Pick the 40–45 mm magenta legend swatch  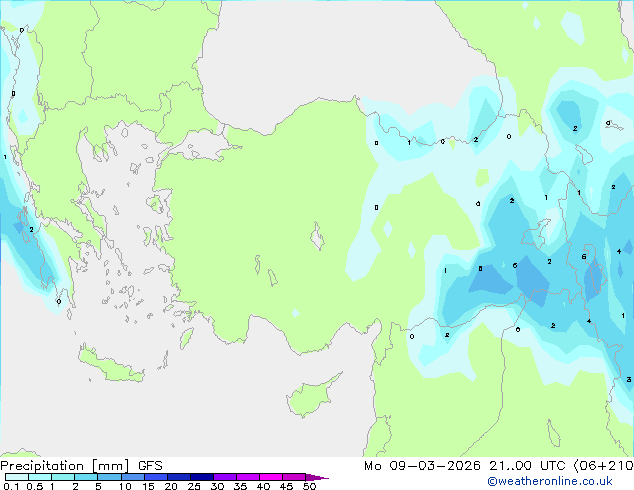(x=271, y=477)
